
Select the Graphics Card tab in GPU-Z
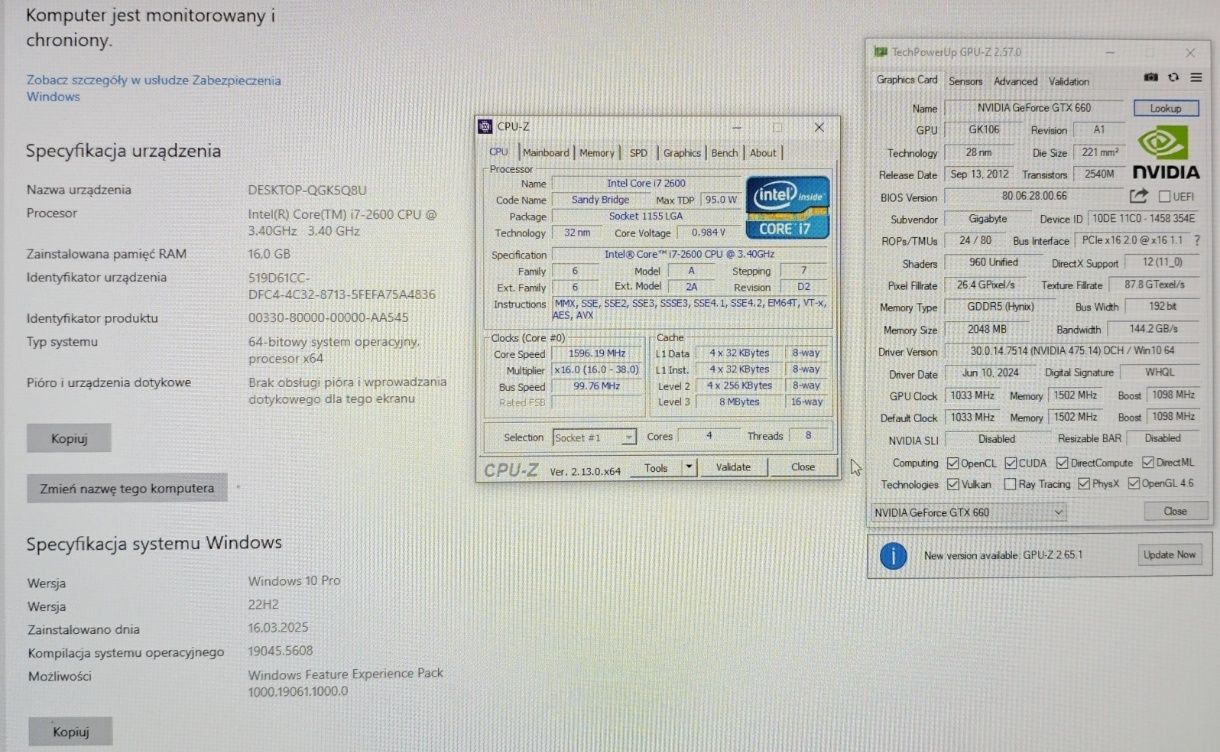pyautogui.click(x=907, y=80)
